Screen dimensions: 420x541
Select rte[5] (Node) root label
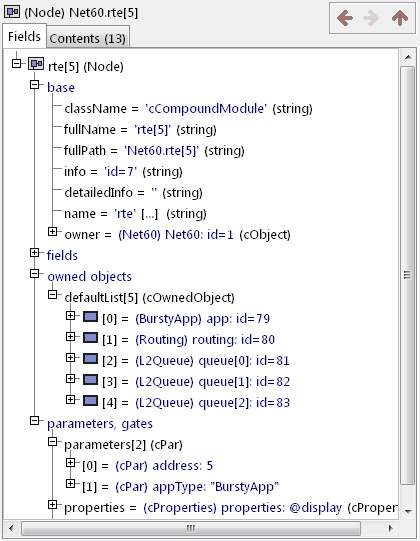[86, 67]
